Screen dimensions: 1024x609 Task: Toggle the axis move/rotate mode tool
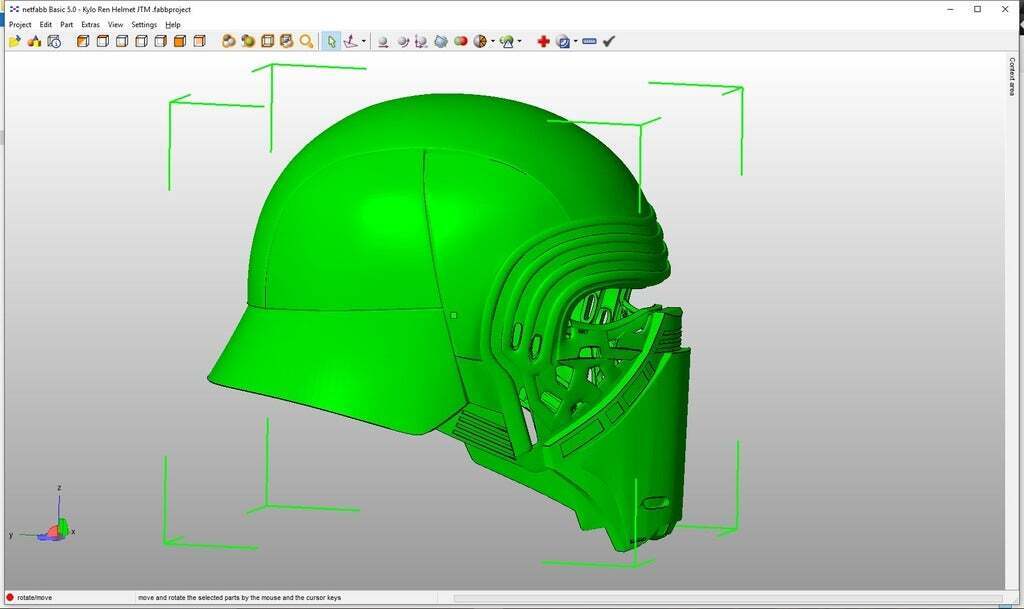pyautogui.click(x=350, y=41)
